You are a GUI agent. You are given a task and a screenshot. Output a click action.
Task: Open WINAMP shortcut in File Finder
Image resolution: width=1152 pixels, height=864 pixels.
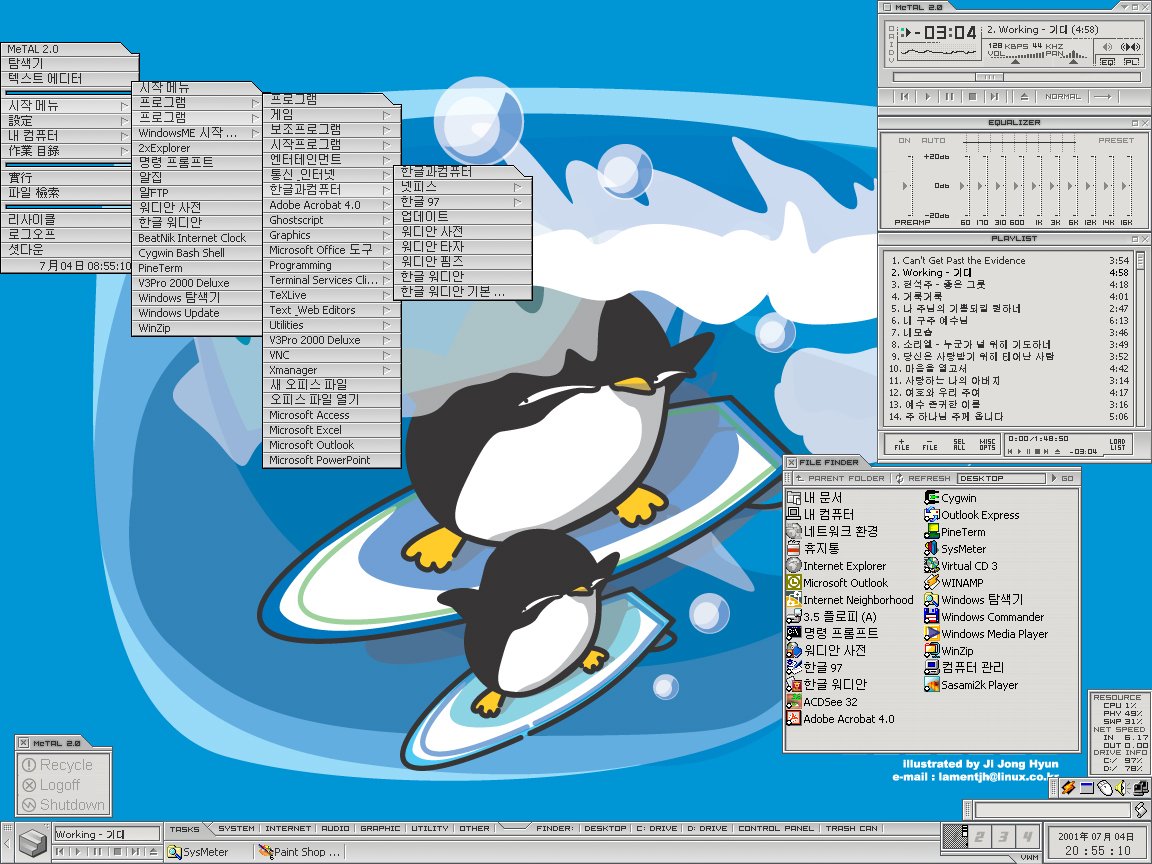pos(954,583)
